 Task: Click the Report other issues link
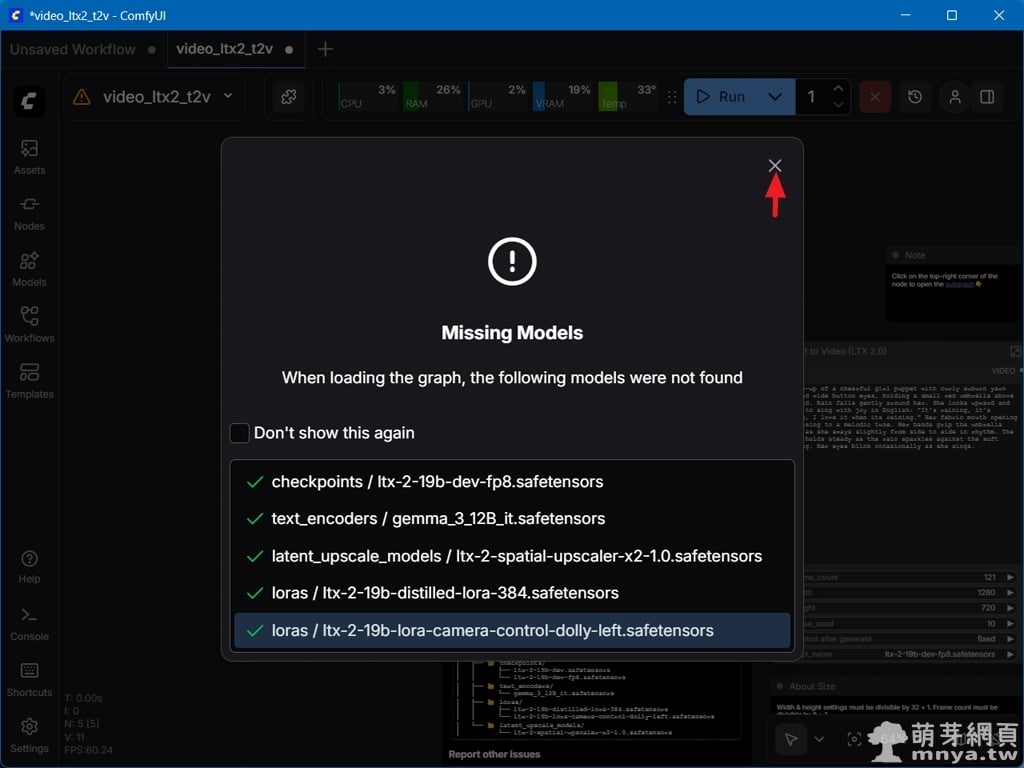point(494,754)
